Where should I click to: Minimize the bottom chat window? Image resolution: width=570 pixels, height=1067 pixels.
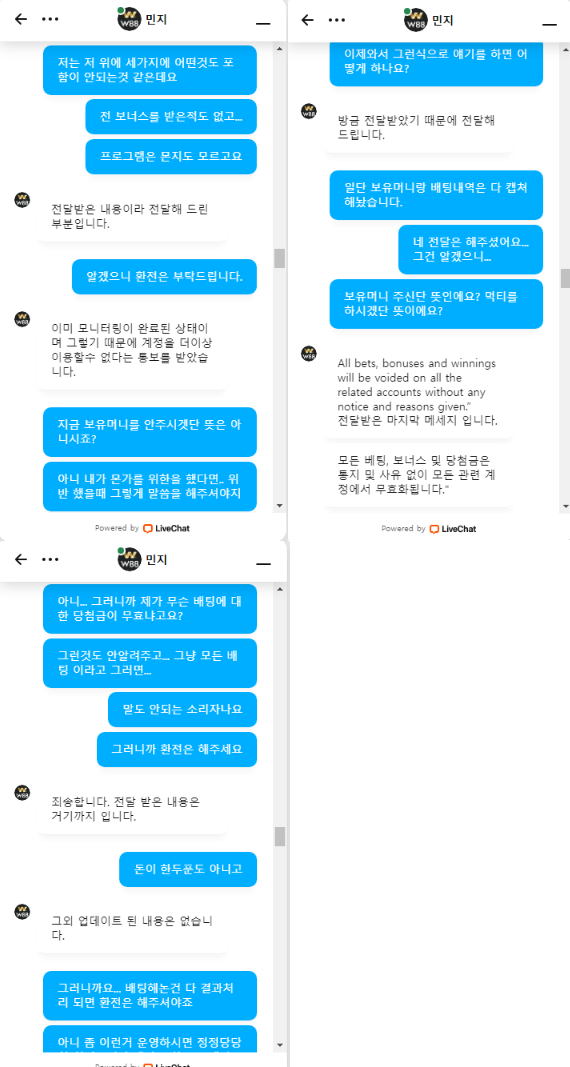tap(263, 564)
